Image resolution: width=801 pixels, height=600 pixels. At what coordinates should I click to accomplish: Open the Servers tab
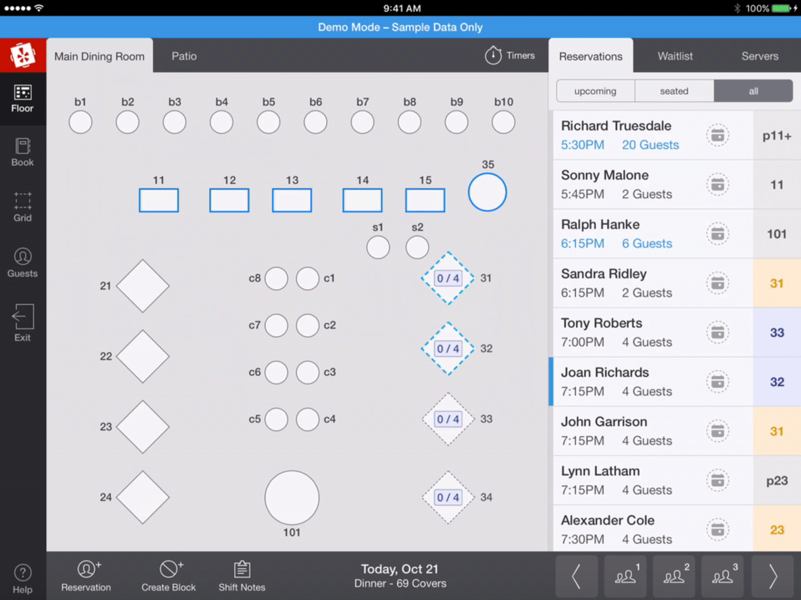(x=760, y=56)
